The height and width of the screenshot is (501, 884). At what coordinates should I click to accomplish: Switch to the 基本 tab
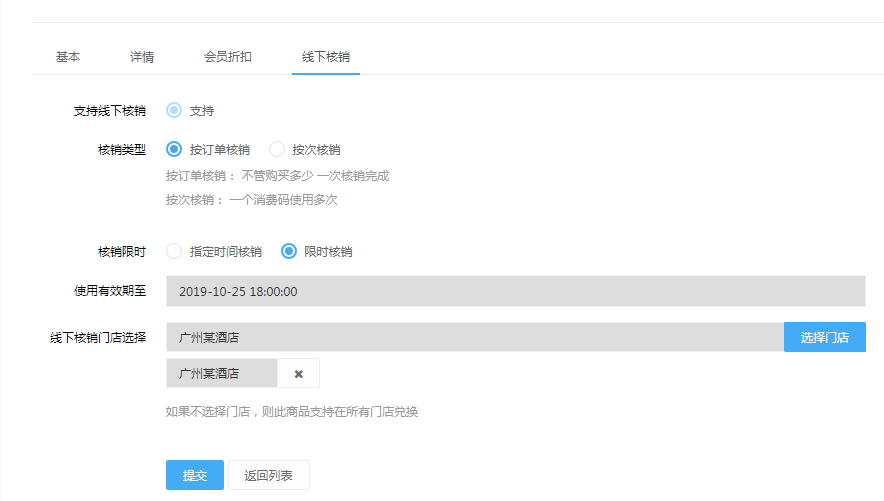68,57
